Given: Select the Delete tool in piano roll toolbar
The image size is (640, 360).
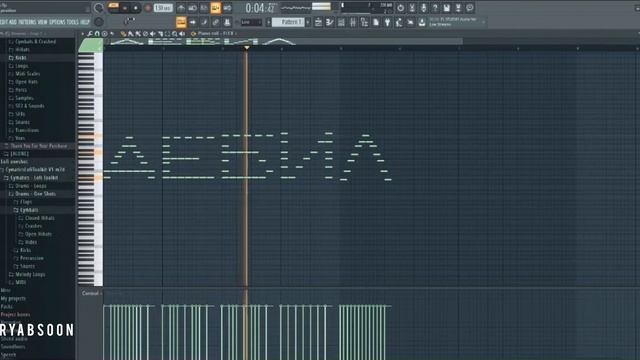Looking at the screenshot, I should click(145, 34).
